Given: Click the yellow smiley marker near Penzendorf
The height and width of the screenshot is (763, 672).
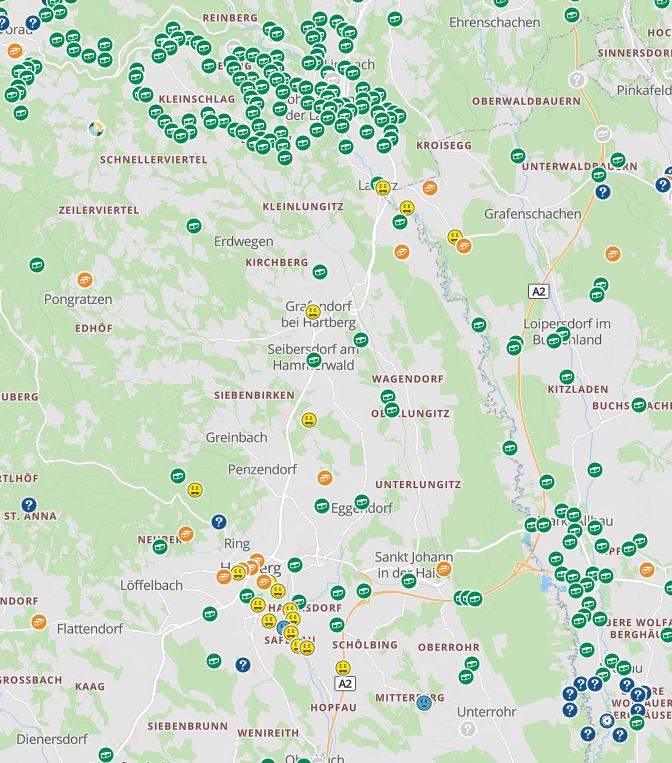Looking at the screenshot, I should coord(195,490).
